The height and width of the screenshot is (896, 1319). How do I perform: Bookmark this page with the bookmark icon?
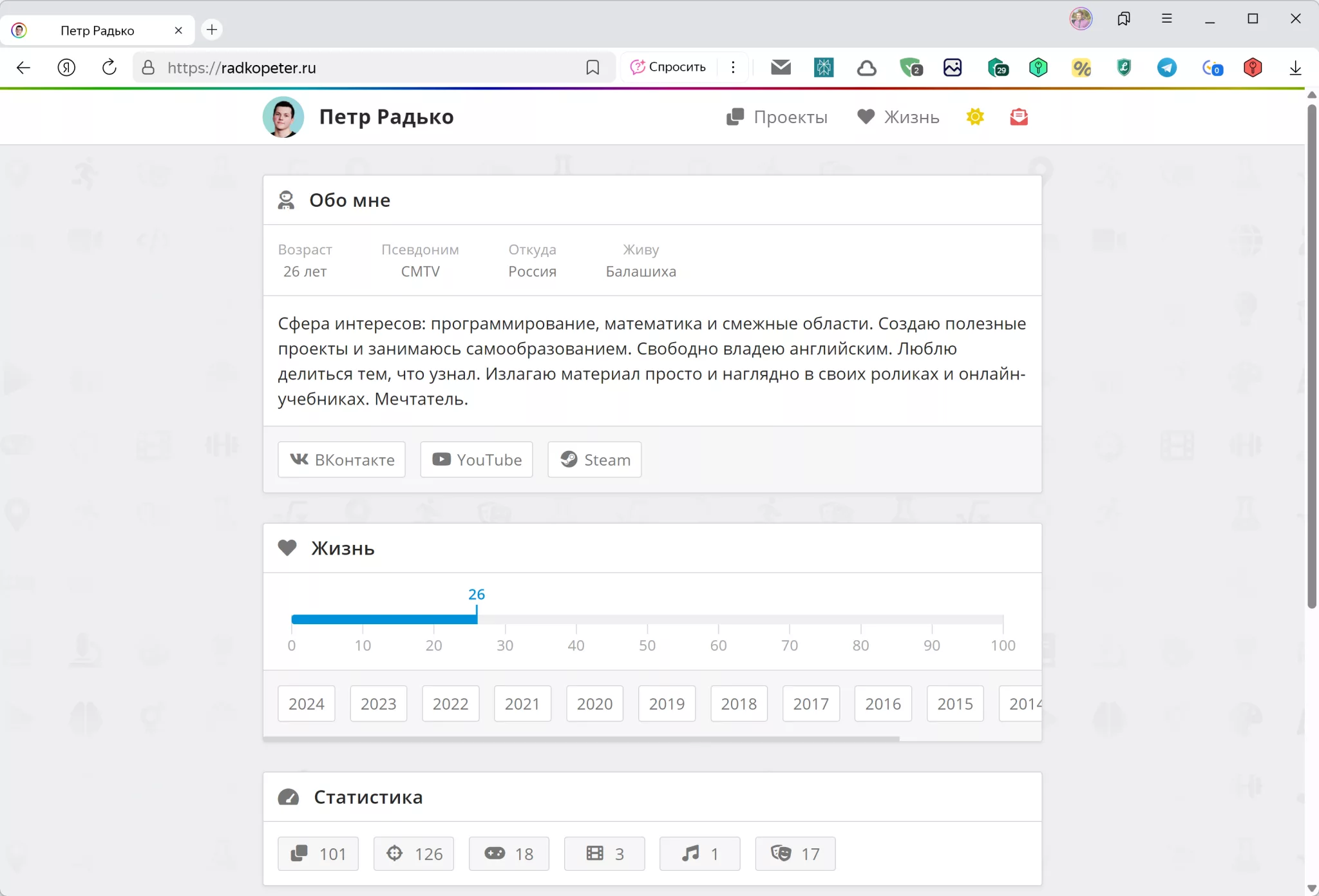[593, 67]
